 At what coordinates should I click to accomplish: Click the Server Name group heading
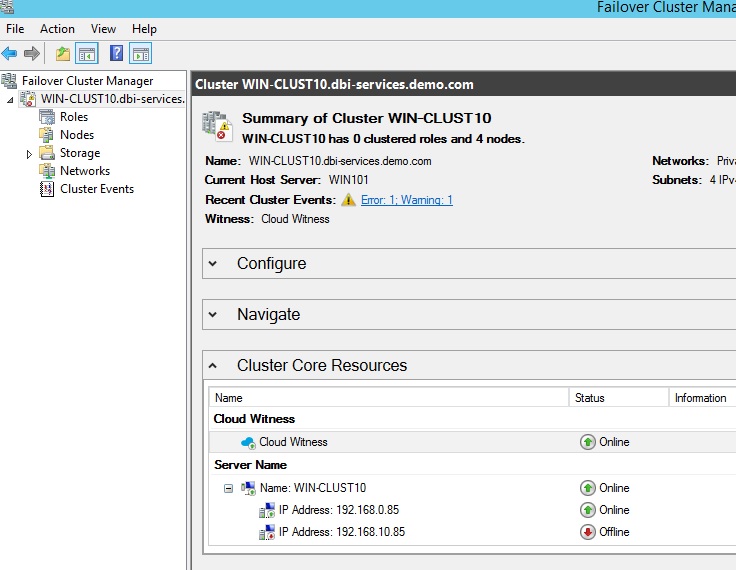250,465
